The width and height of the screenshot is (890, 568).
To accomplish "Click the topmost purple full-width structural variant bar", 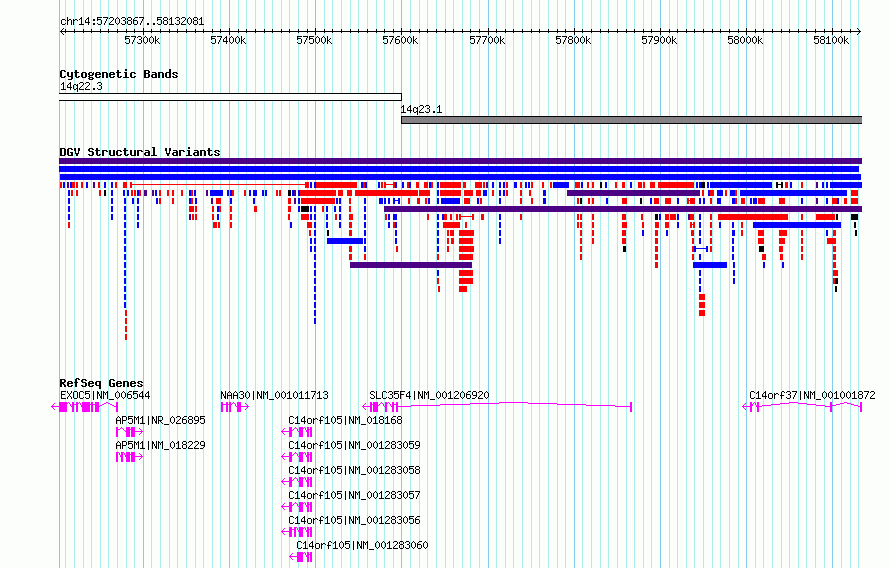I will (460, 161).
